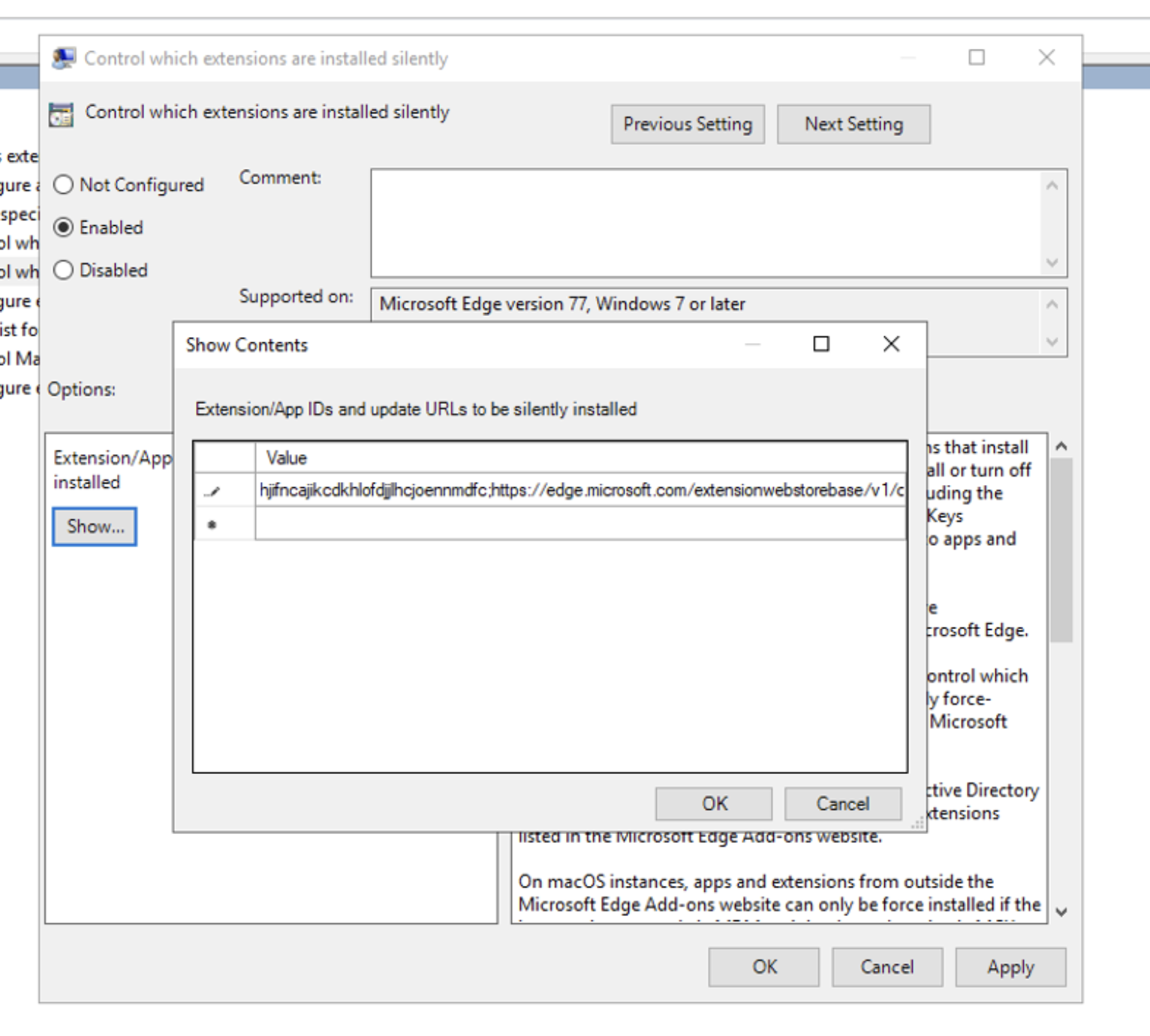Choose the Disabled radio button

[x=64, y=270]
